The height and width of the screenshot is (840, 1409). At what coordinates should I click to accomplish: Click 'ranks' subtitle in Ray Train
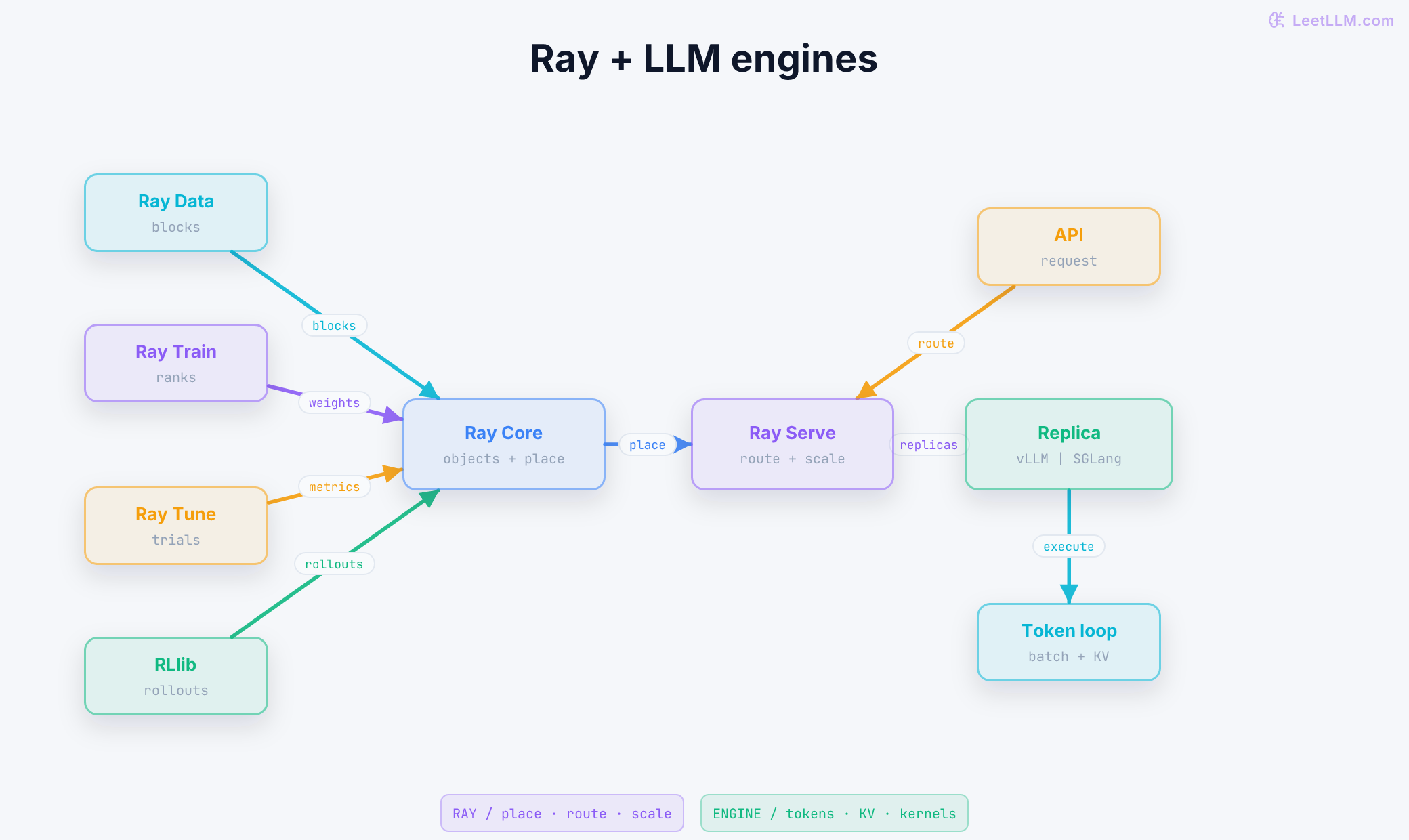176,377
